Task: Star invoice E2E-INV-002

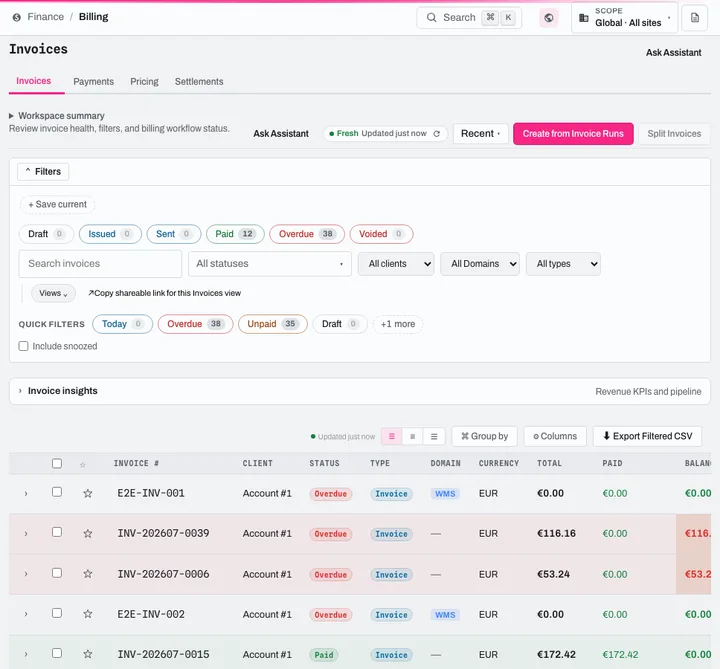Action: pos(88,614)
